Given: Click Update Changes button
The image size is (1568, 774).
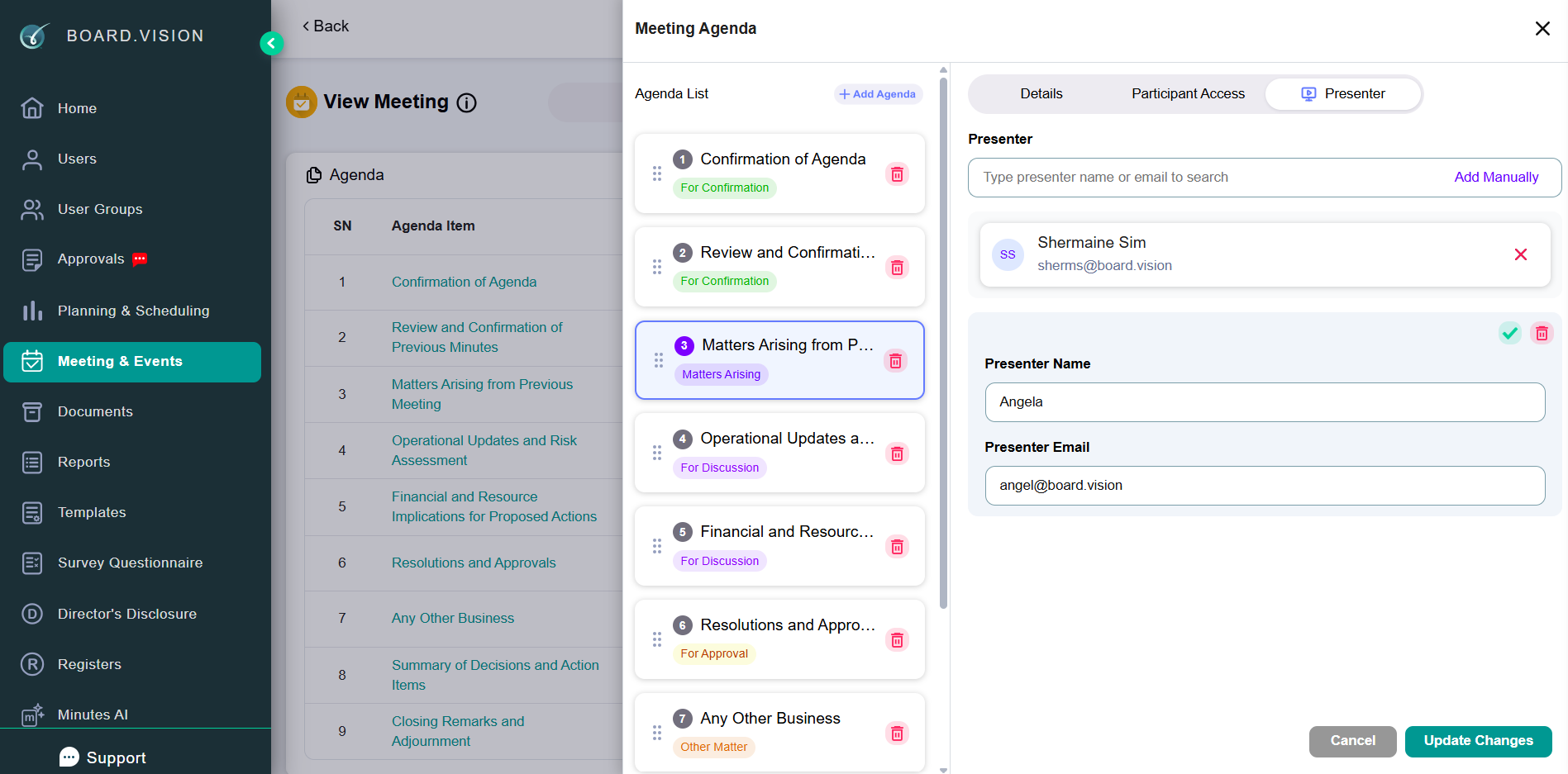Looking at the screenshot, I should [1478, 741].
